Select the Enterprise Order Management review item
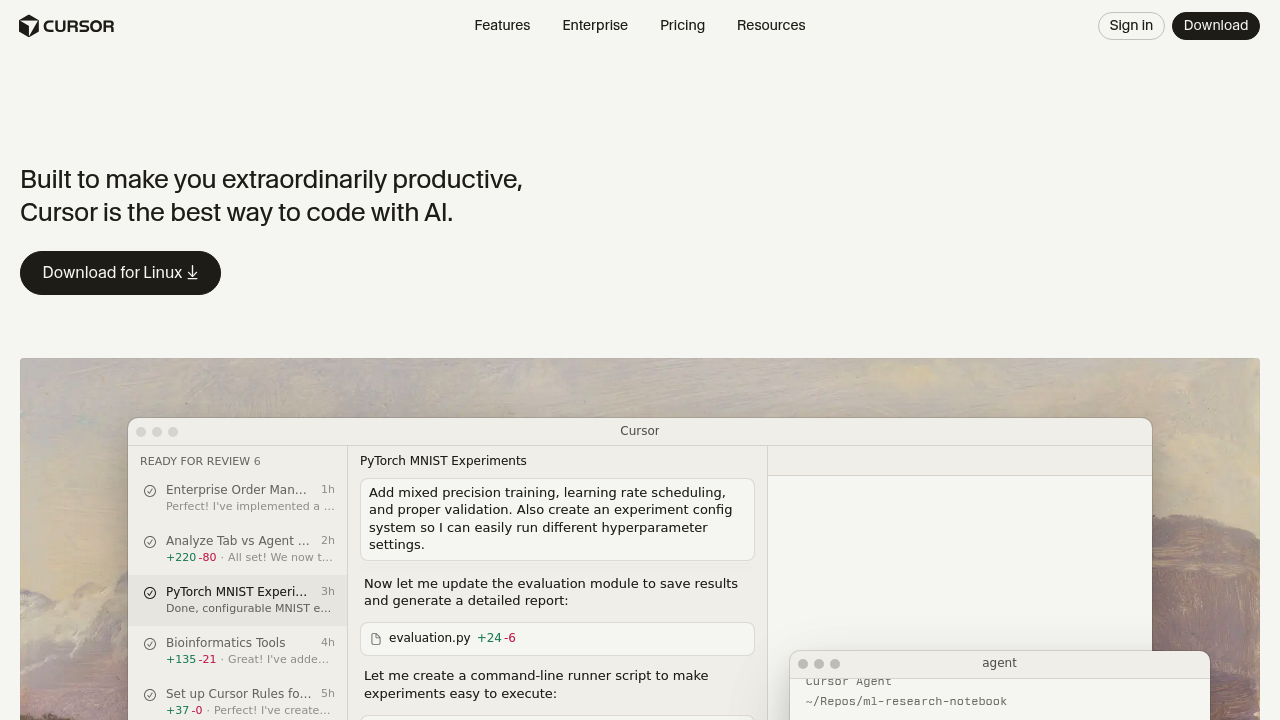The image size is (1280, 720). 238,497
